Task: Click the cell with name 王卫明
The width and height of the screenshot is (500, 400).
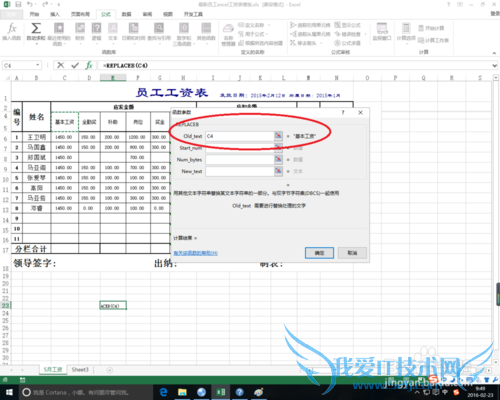Action: (x=36, y=137)
